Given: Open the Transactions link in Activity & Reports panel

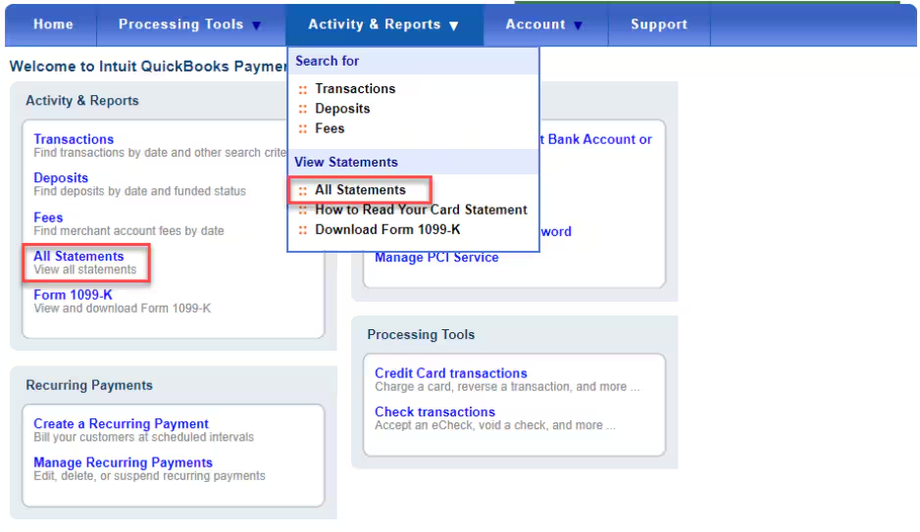Looking at the screenshot, I should coord(73,139).
